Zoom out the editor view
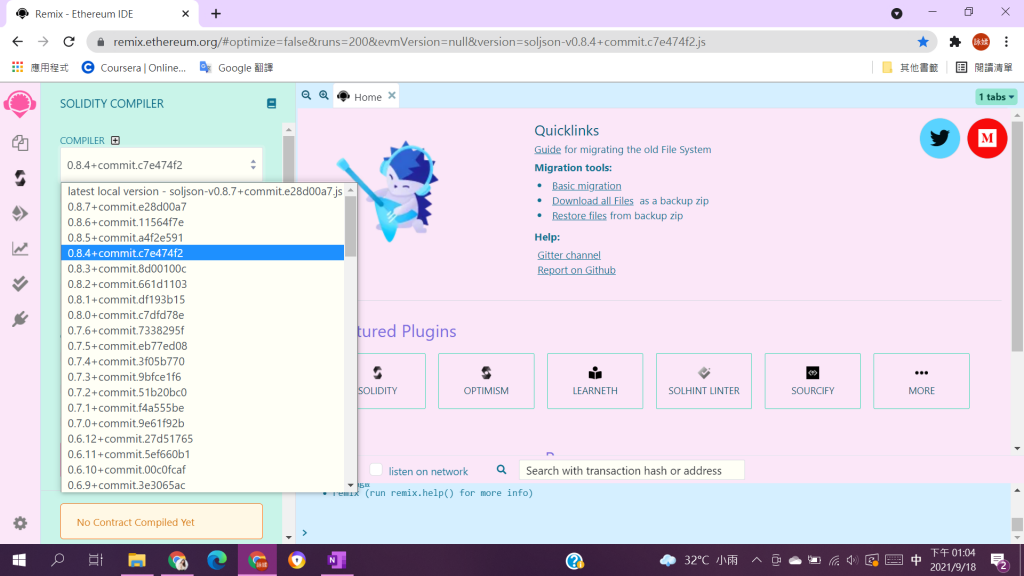This screenshot has height=576, width=1024. (306, 95)
